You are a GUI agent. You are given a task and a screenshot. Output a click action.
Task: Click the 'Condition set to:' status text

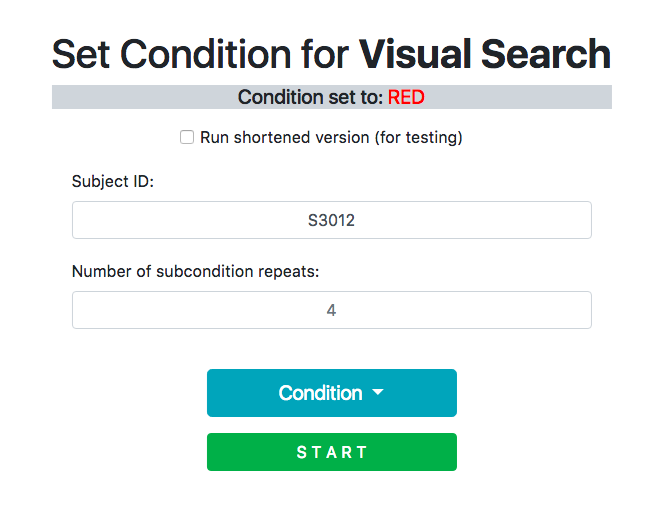(310, 97)
